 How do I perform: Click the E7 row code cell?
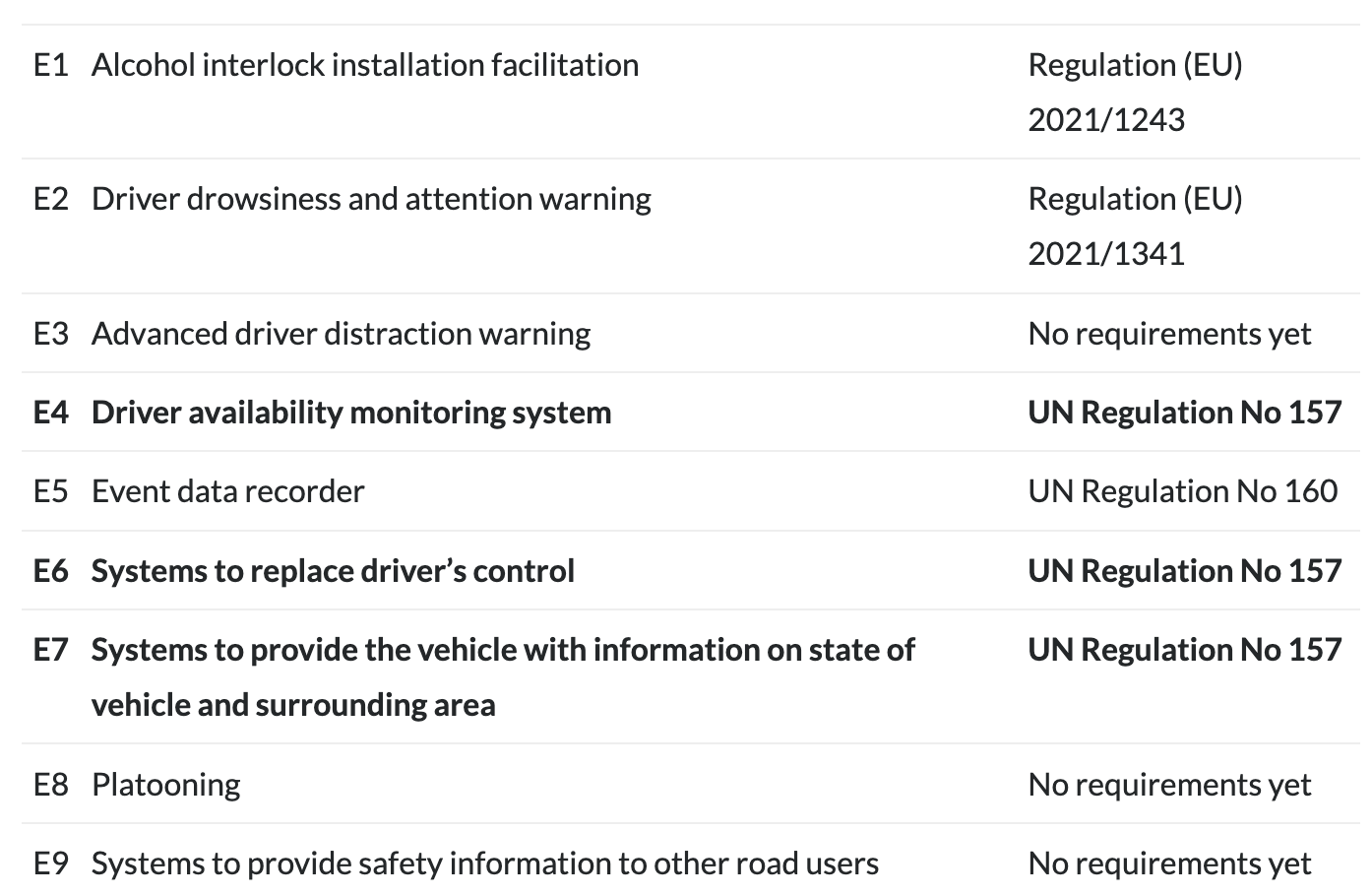51,650
